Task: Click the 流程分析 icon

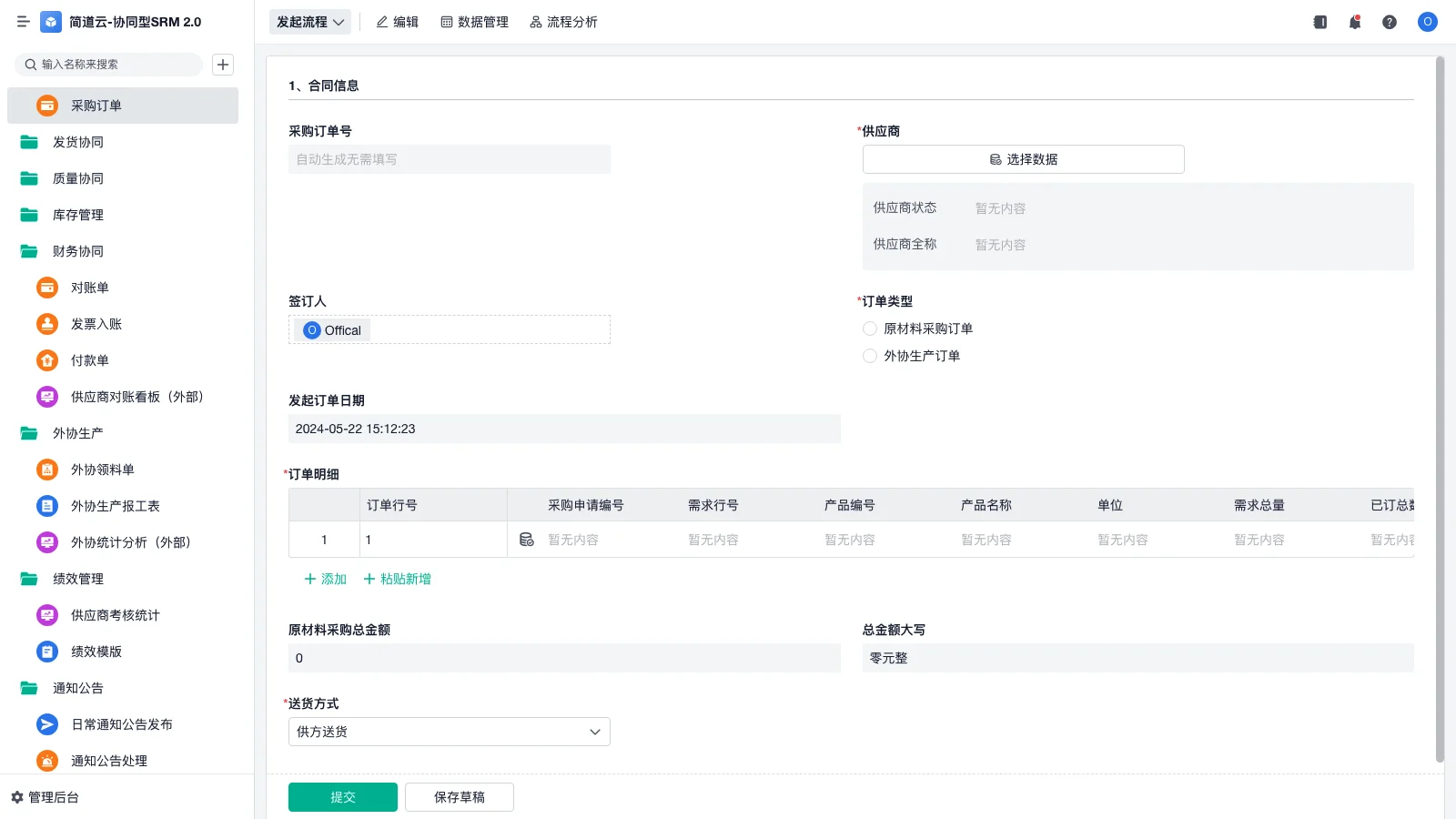Action: click(x=536, y=22)
